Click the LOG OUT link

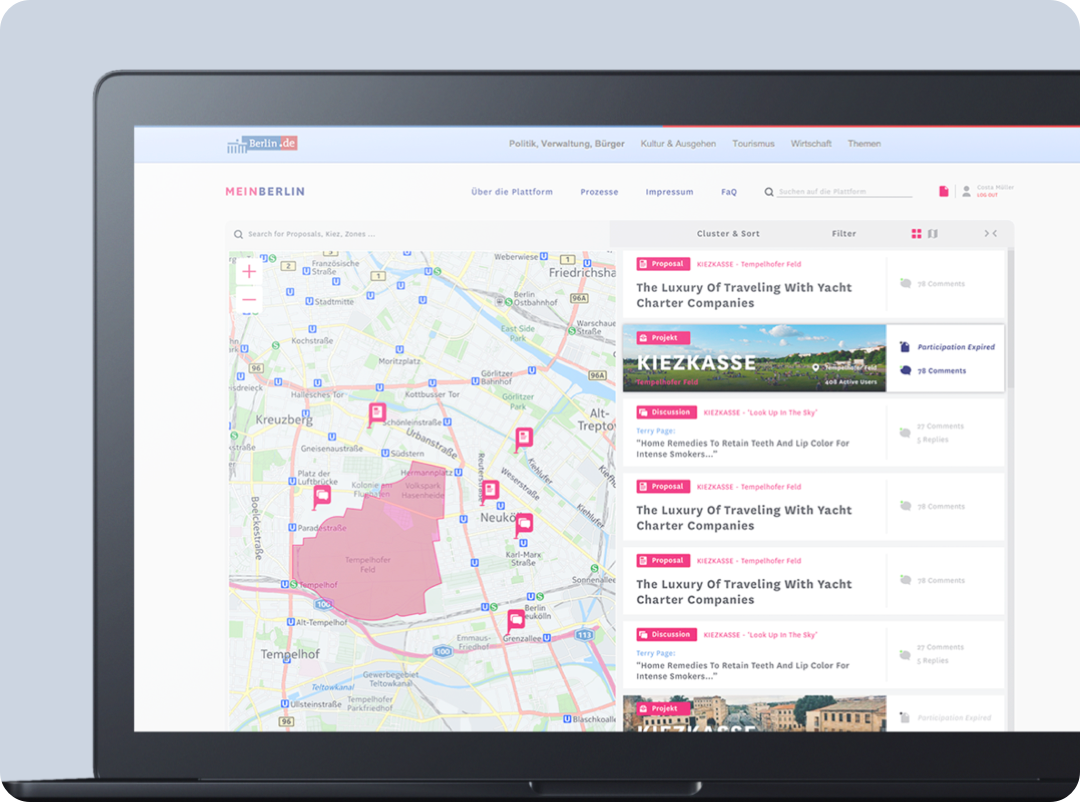[987, 195]
